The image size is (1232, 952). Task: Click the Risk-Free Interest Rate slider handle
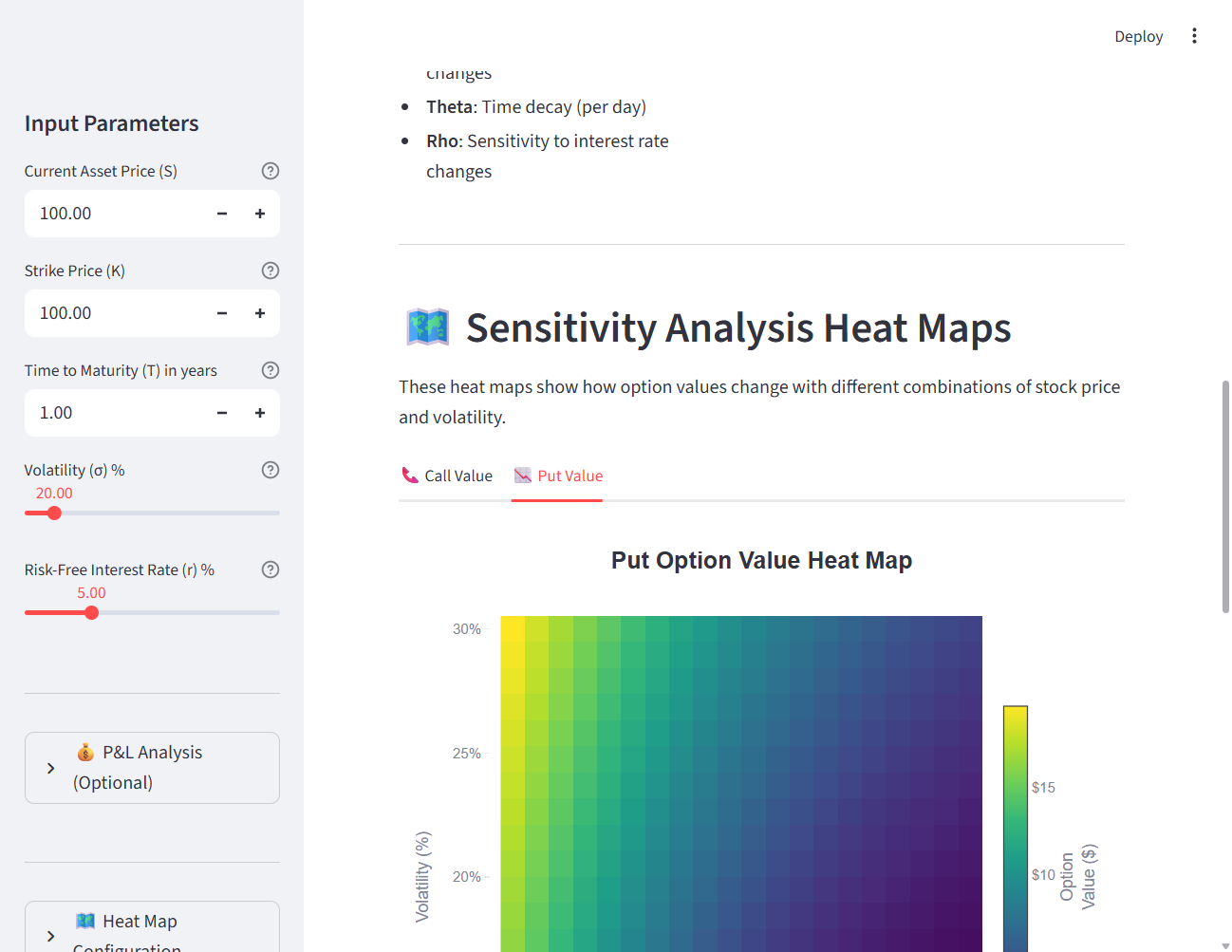click(x=91, y=613)
